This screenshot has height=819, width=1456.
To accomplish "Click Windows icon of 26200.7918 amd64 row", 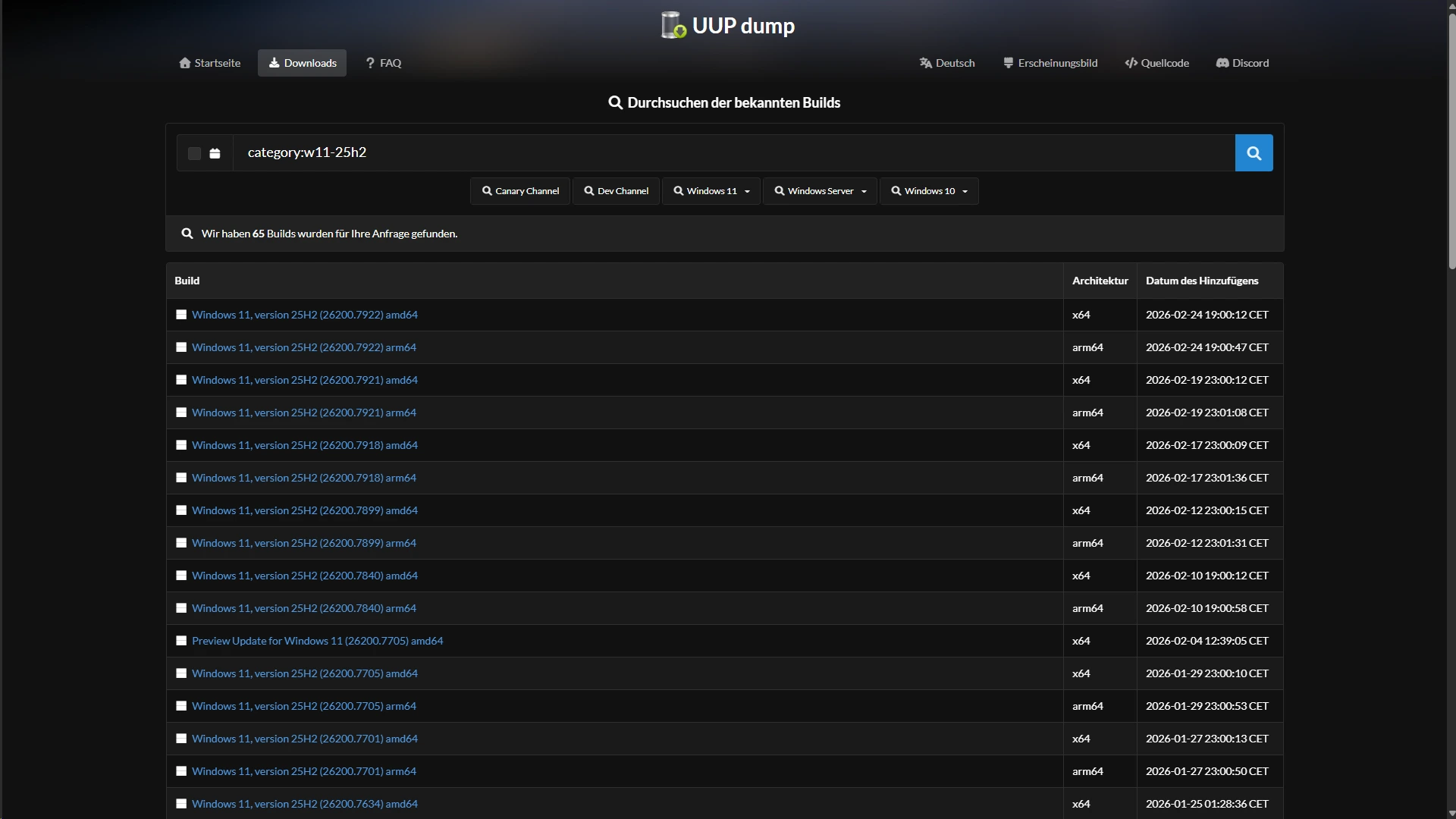I will [181, 445].
